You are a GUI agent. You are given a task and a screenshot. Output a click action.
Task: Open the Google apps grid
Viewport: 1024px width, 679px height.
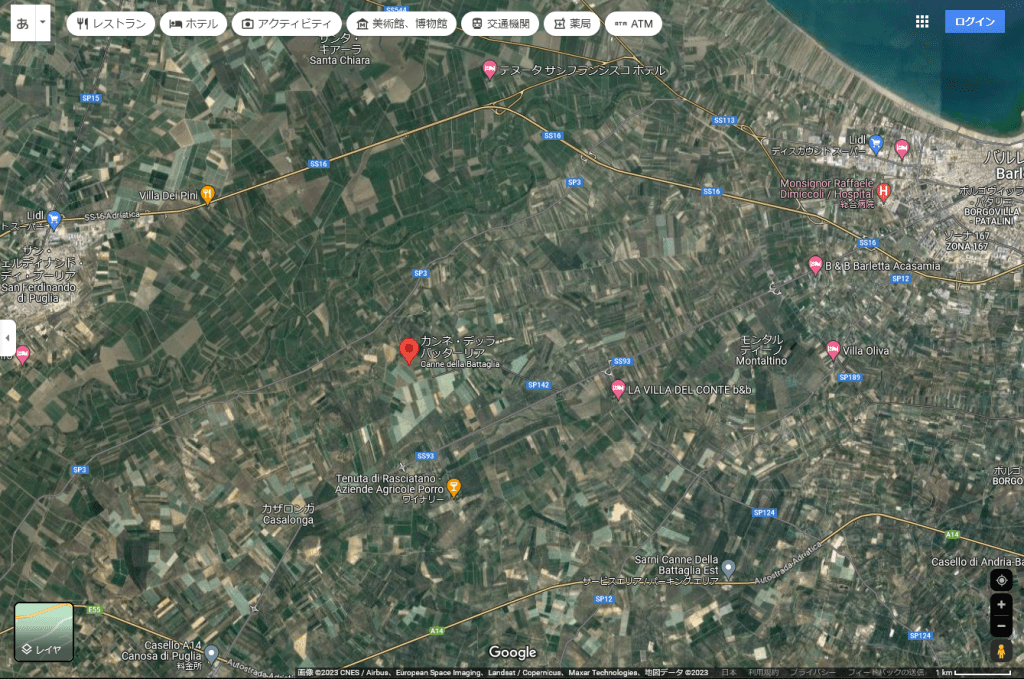point(922,22)
